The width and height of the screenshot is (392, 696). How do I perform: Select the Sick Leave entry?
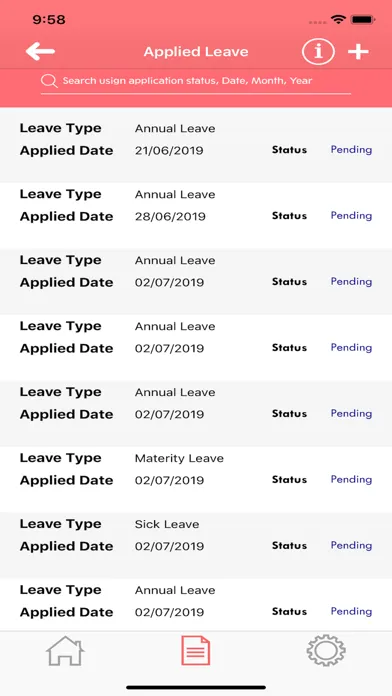pyautogui.click(x=196, y=546)
